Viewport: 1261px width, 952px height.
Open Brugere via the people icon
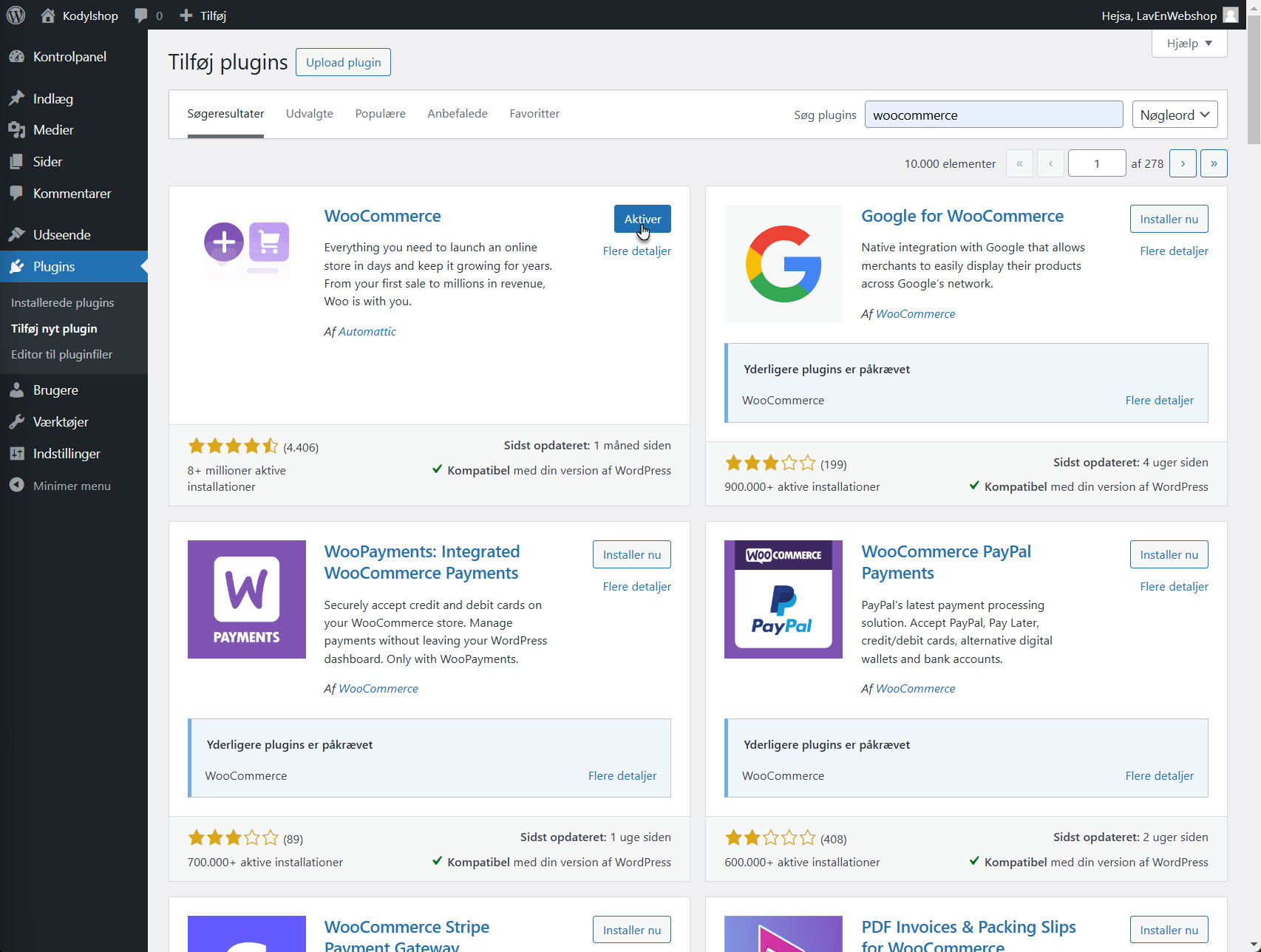(18, 390)
